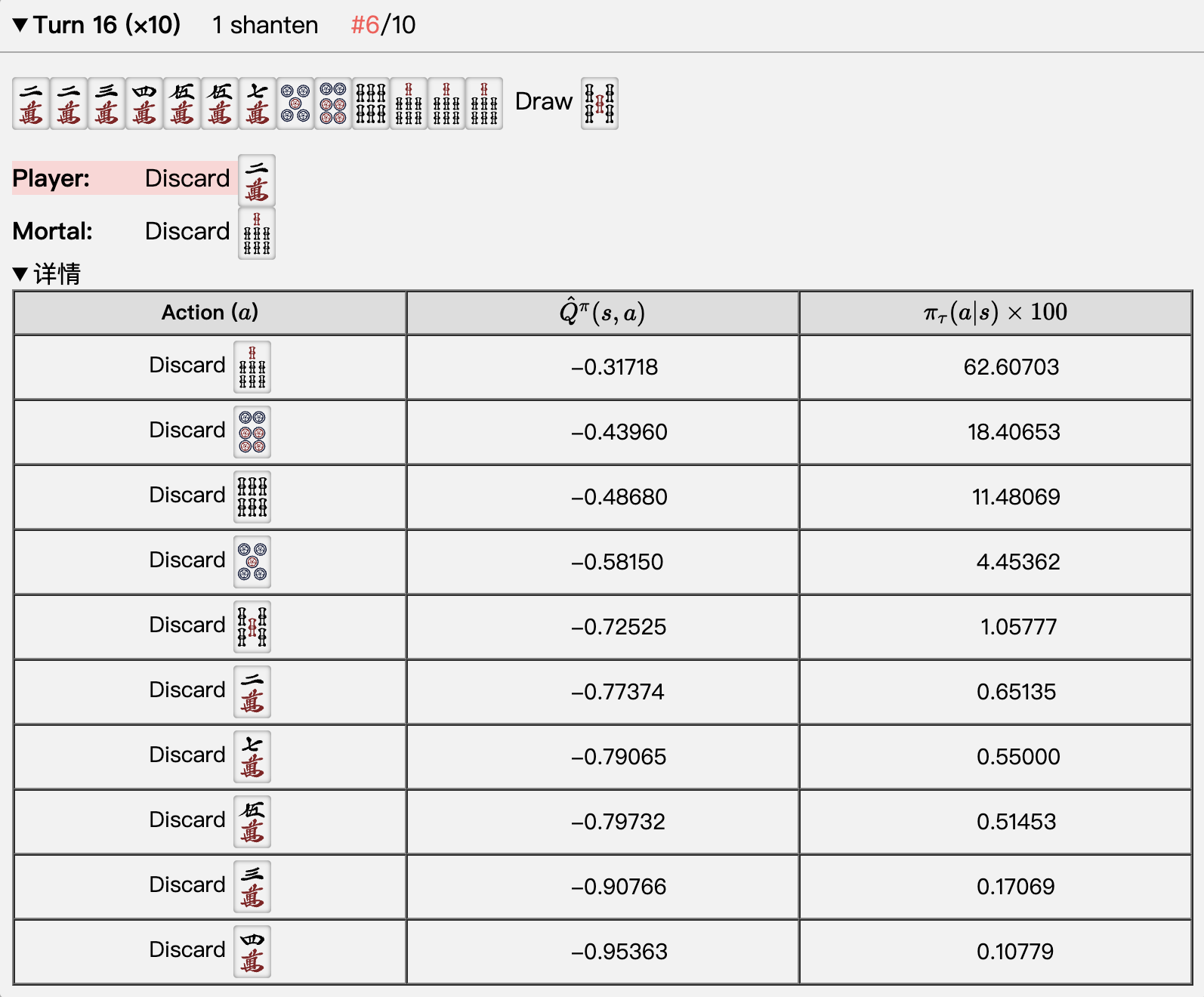The image size is (1204, 997).
Task: Click the 5-pin circle tile in the hand
Action: pos(295,103)
